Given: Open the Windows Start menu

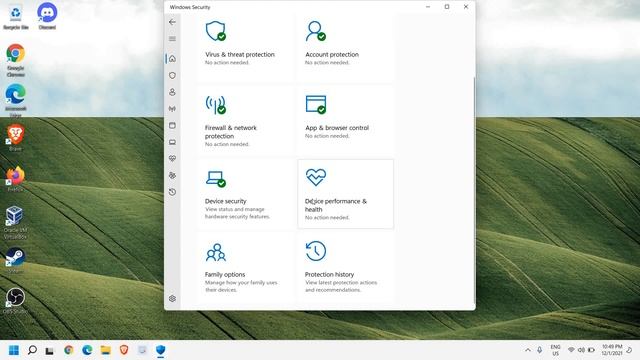Looking at the screenshot, I should tap(14, 350).
